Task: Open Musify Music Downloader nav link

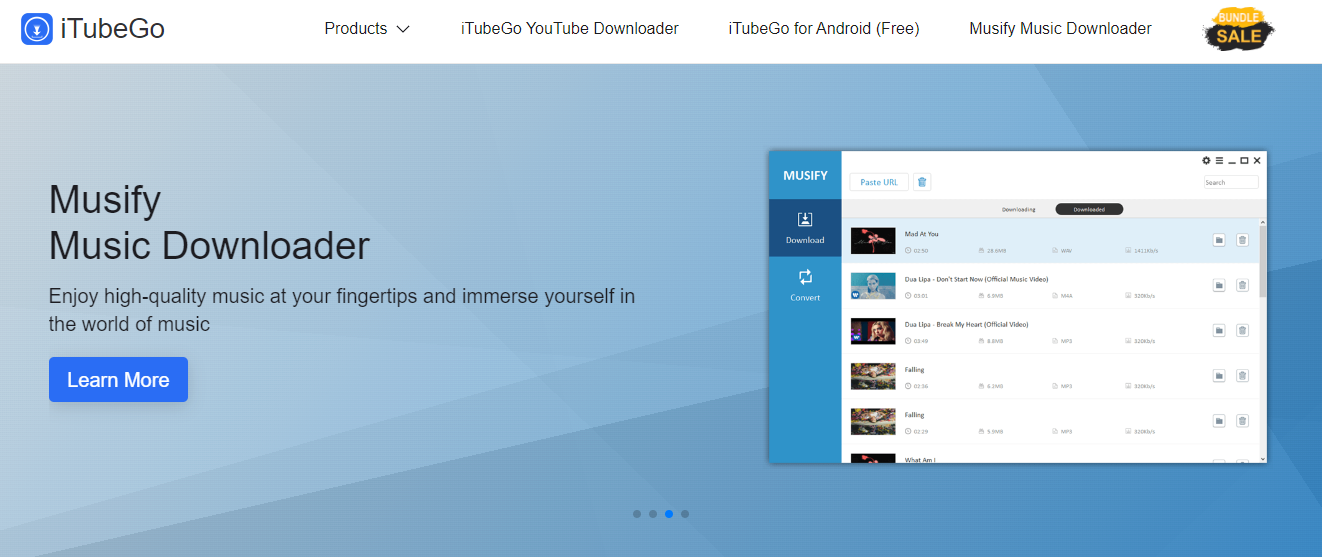Action: point(1060,29)
